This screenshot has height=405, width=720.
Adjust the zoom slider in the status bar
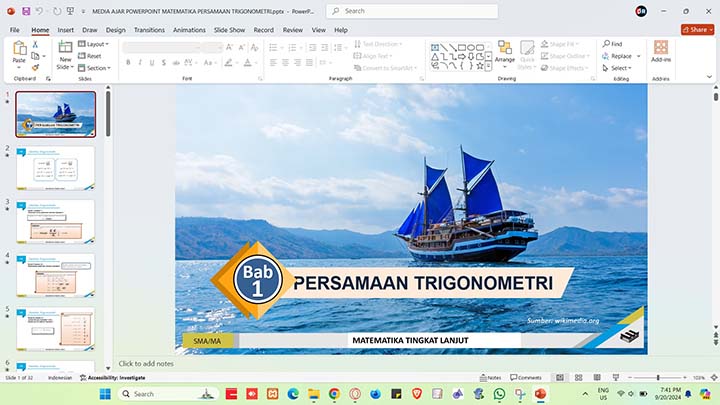658,377
